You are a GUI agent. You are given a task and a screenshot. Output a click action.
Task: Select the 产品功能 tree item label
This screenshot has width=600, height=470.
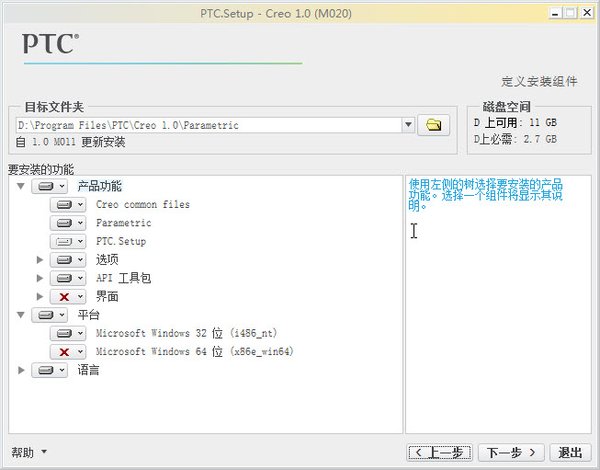coord(99,186)
